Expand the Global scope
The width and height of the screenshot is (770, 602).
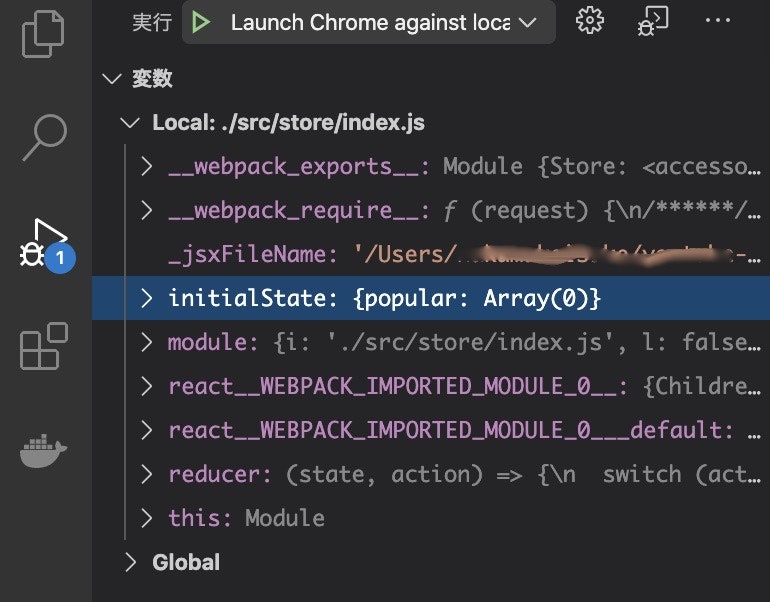pyautogui.click(x=130, y=562)
